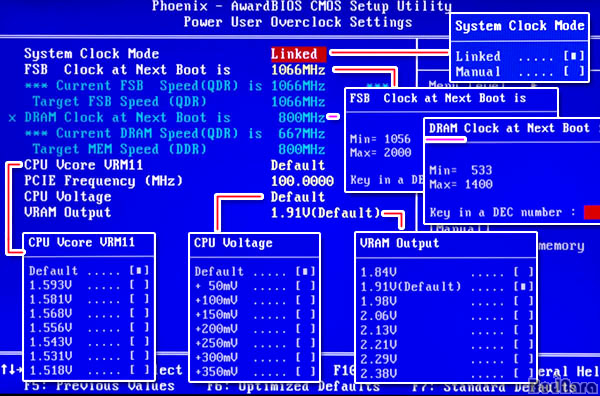This screenshot has width=600, height=396.
Task: Open CPU Voltage Default setting value
Action: point(298,197)
